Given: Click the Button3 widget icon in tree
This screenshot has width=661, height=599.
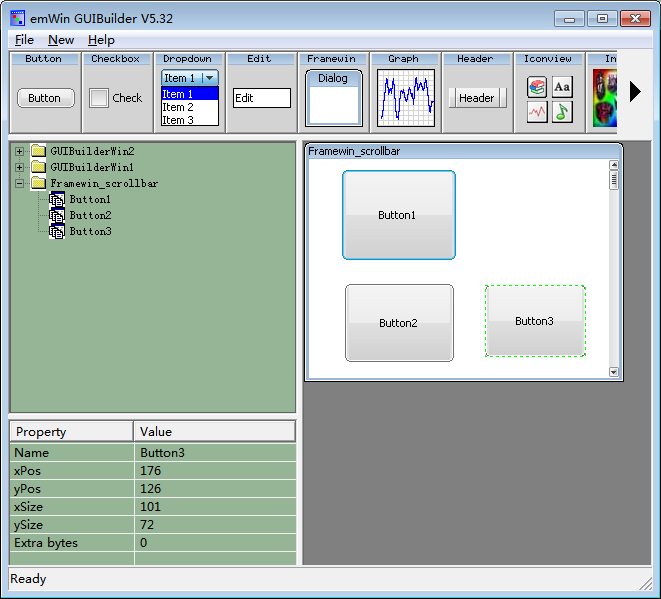Looking at the screenshot, I should (x=57, y=231).
